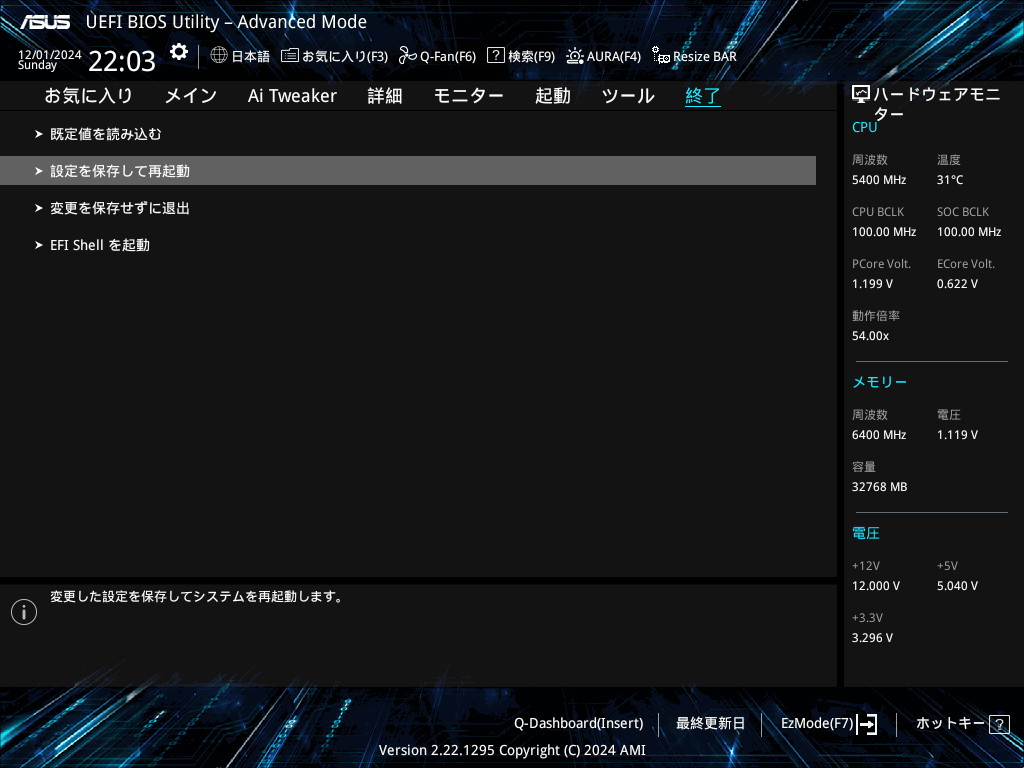Open Q-Dashboard(Insert)

[x=579, y=724]
